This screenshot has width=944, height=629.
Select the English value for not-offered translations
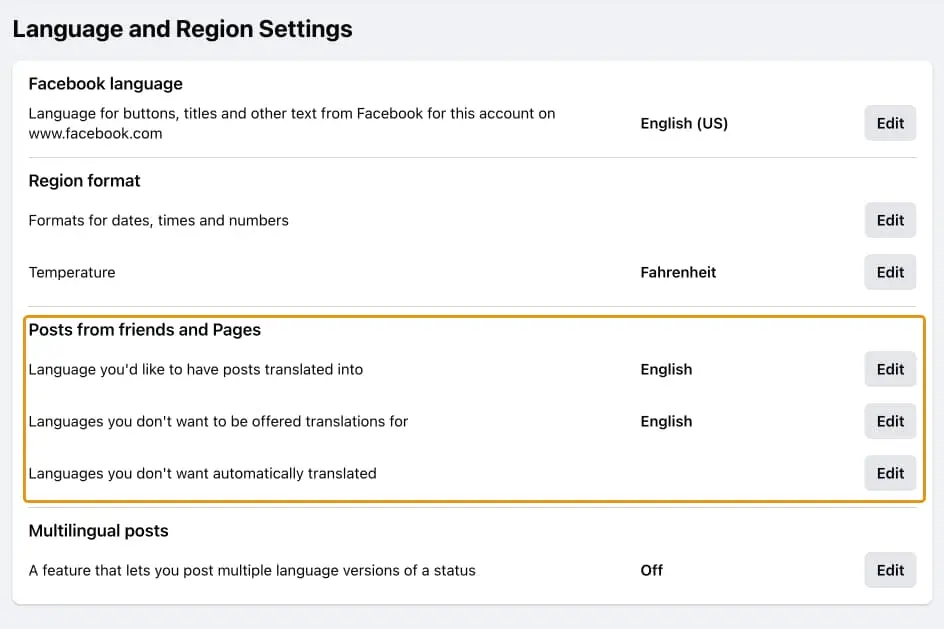[666, 421]
